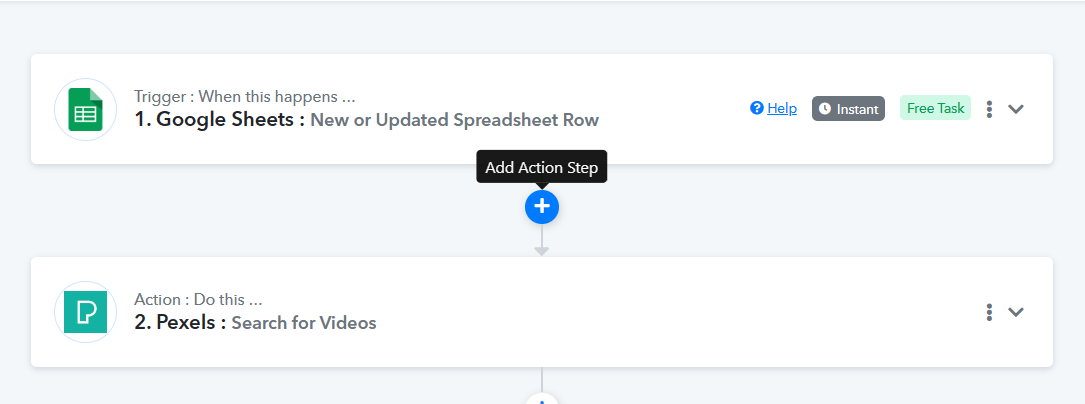Click 'Action : Do this' text
The image size is (1085, 404).
click(x=198, y=300)
